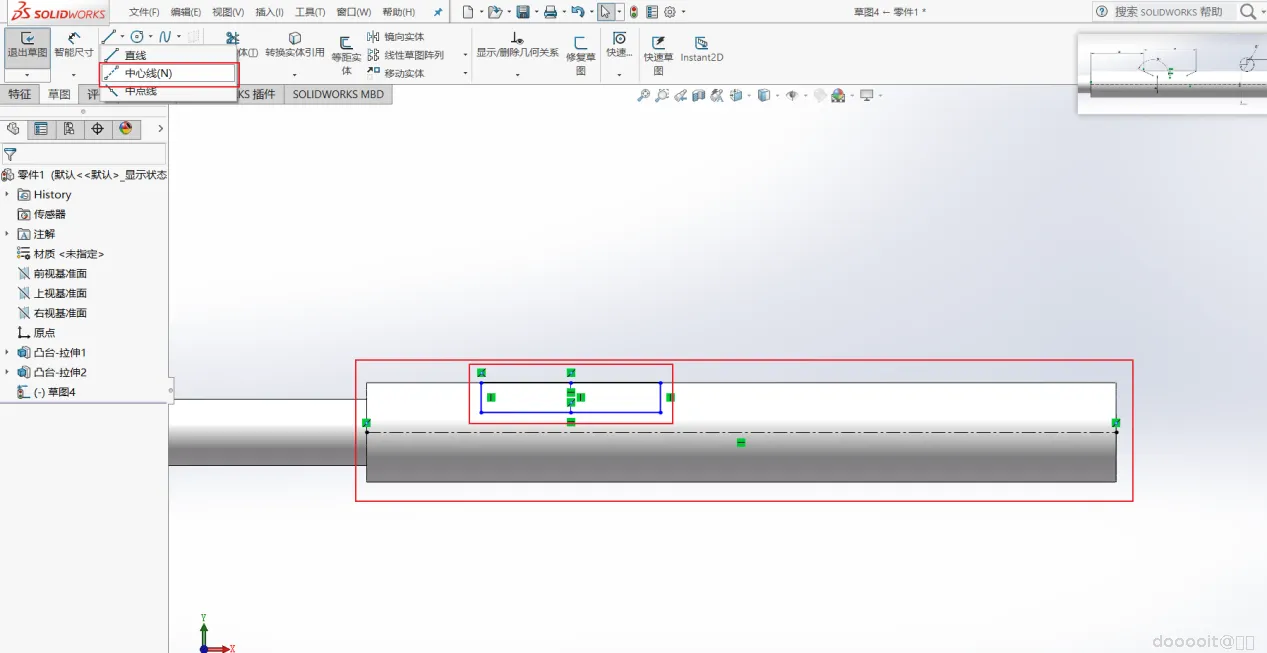The width and height of the screenshot is (1267, 653).
Task: Select the Circle tool icon
Action: pos(137,37)
